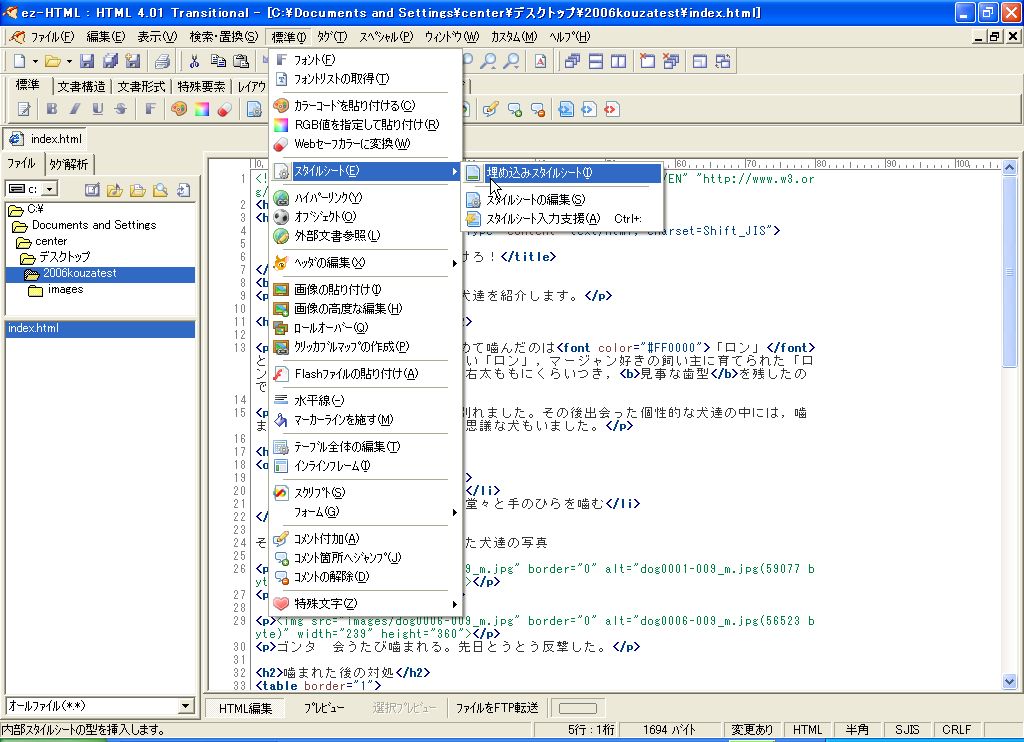Click the Open folder toolbar icon
The height and width of the screenshot is (742, 1024).
click(53, 61)
